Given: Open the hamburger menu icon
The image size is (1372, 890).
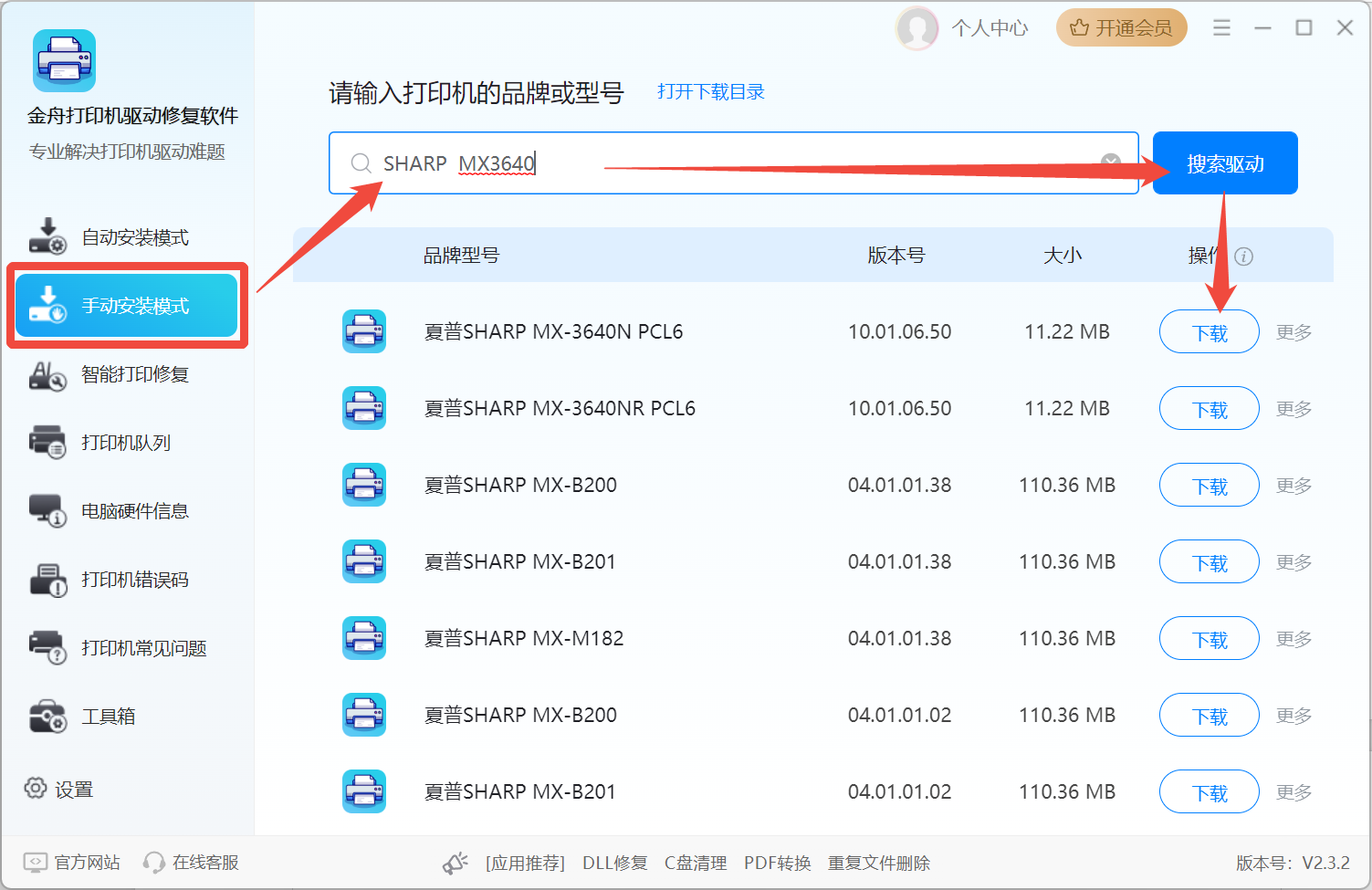Looking at the screenshot, I should [x=1221, y=28].
